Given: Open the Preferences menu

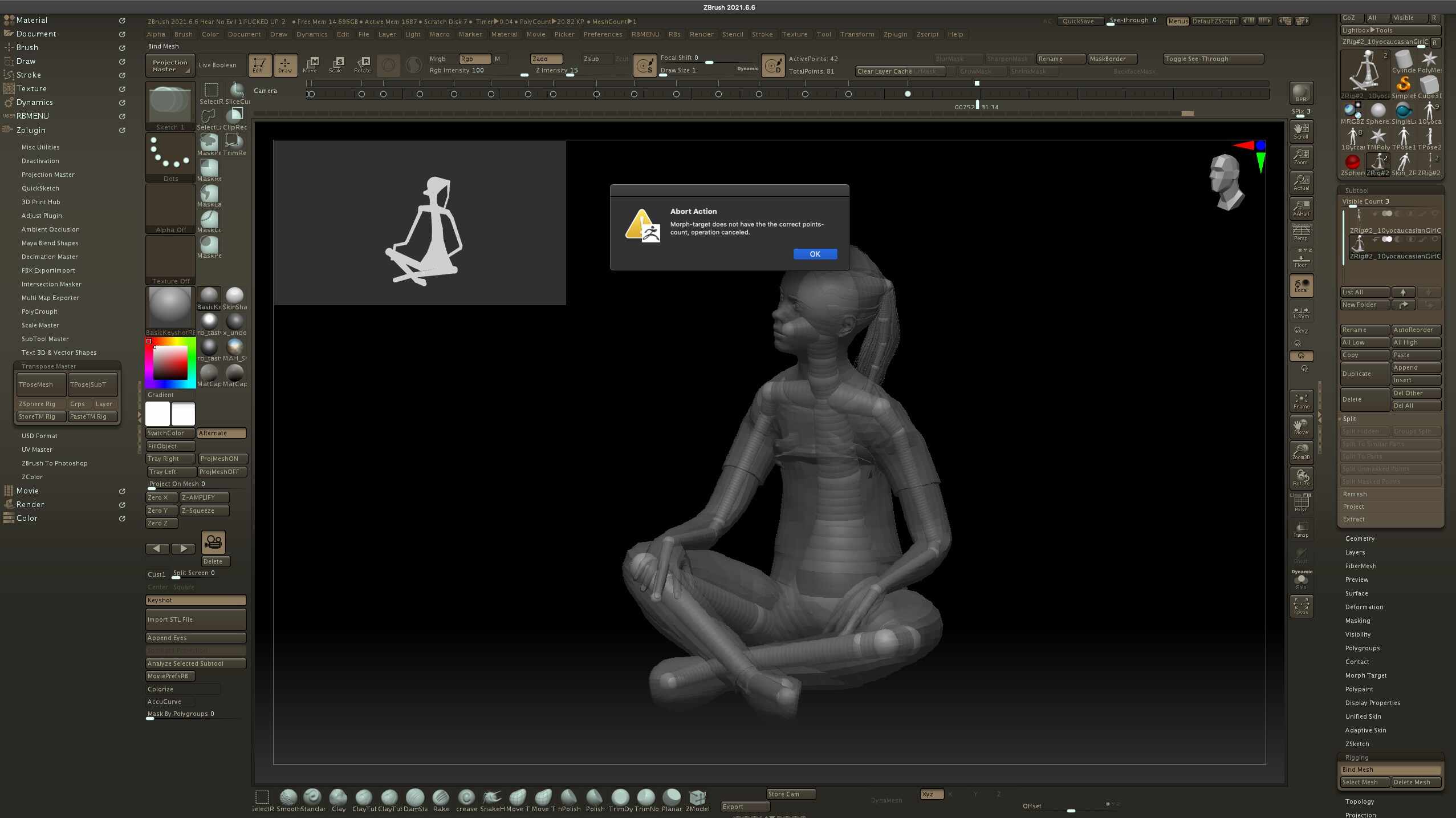Looking at the screenshot, I should click(x=603, y=34).
